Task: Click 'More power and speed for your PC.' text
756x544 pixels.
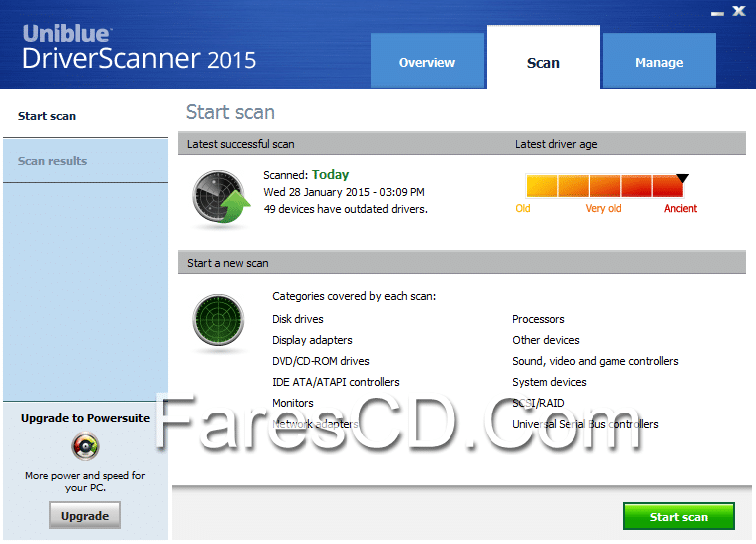Action: [x=85, y=481]
